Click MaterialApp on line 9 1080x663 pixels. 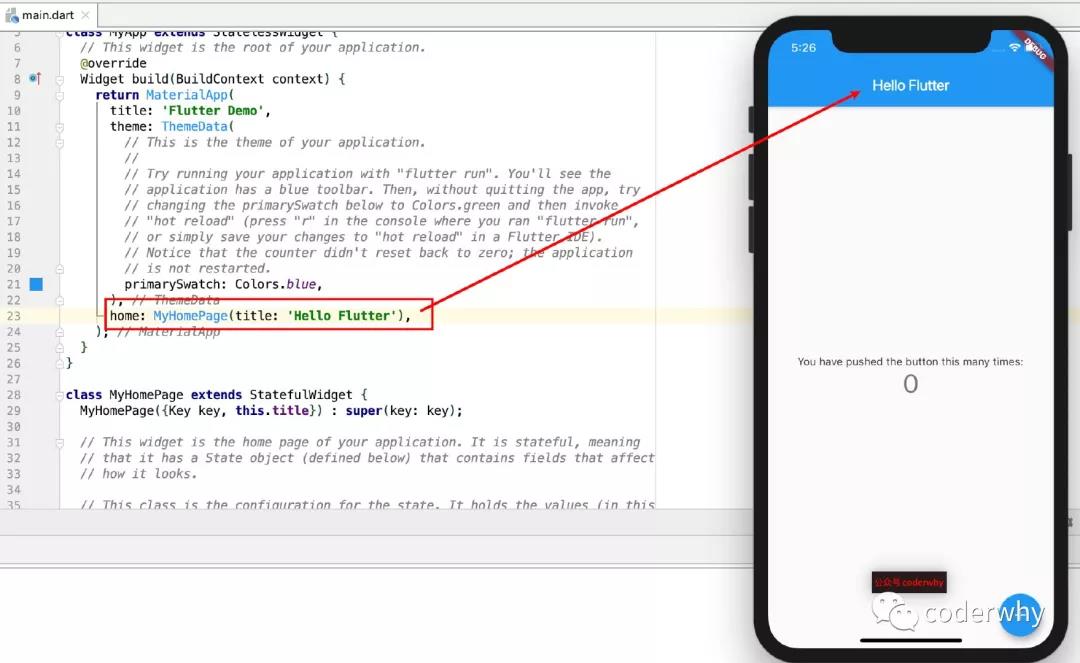coord(187,95)
